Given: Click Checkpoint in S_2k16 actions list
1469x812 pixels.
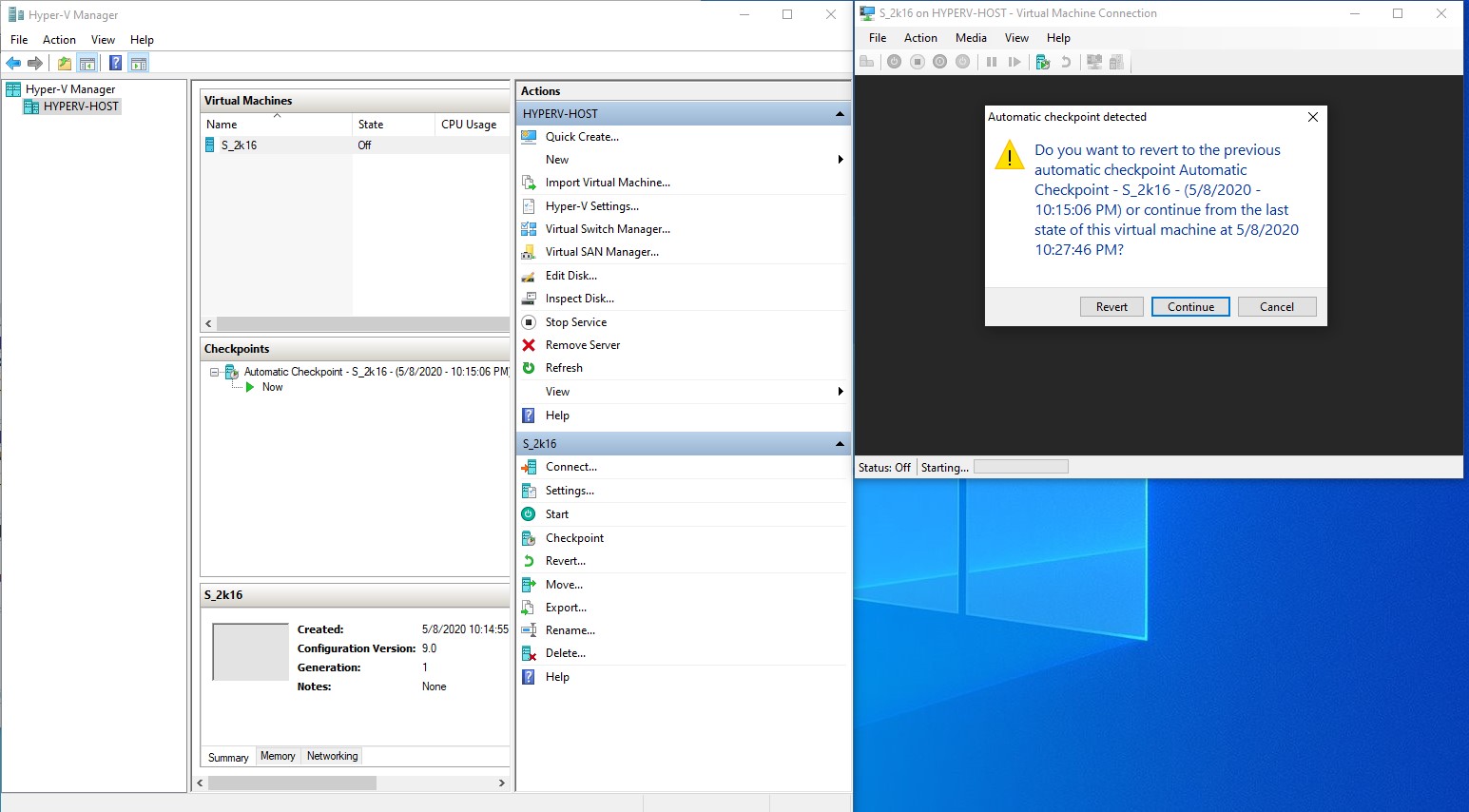Looking at the screenshot, I should tap(574, 538).
